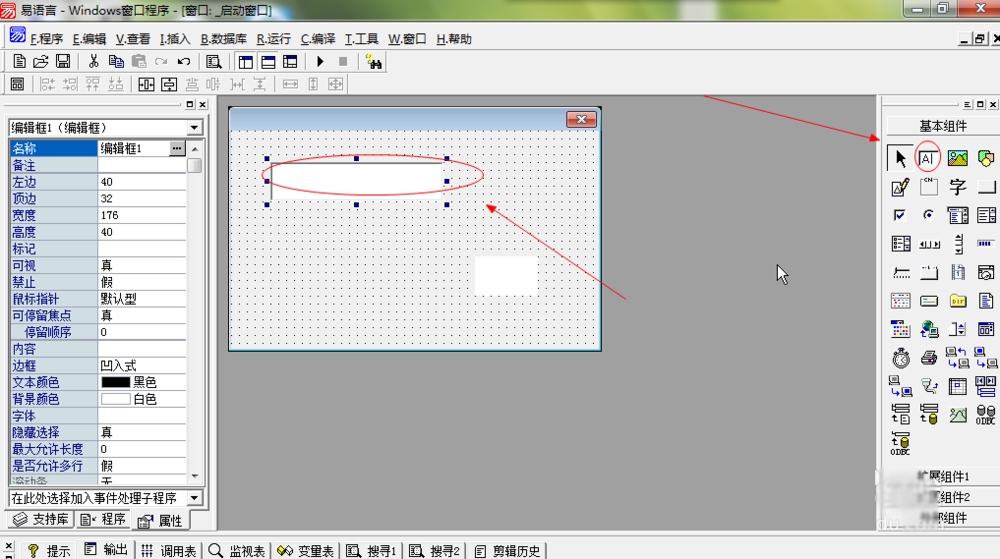The height and width of the screenshot is (559, 1000).
Task: Open the F.程序 menu
Action: pyautogui.click(x=47, y=39)
